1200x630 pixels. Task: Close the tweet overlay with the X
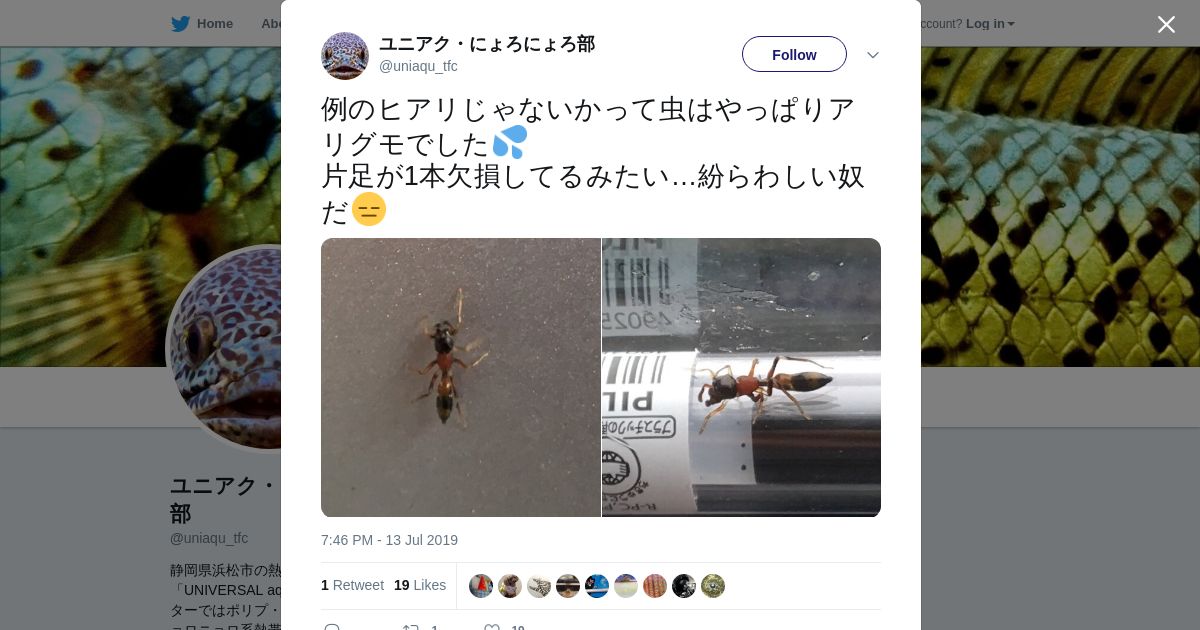1166,24
